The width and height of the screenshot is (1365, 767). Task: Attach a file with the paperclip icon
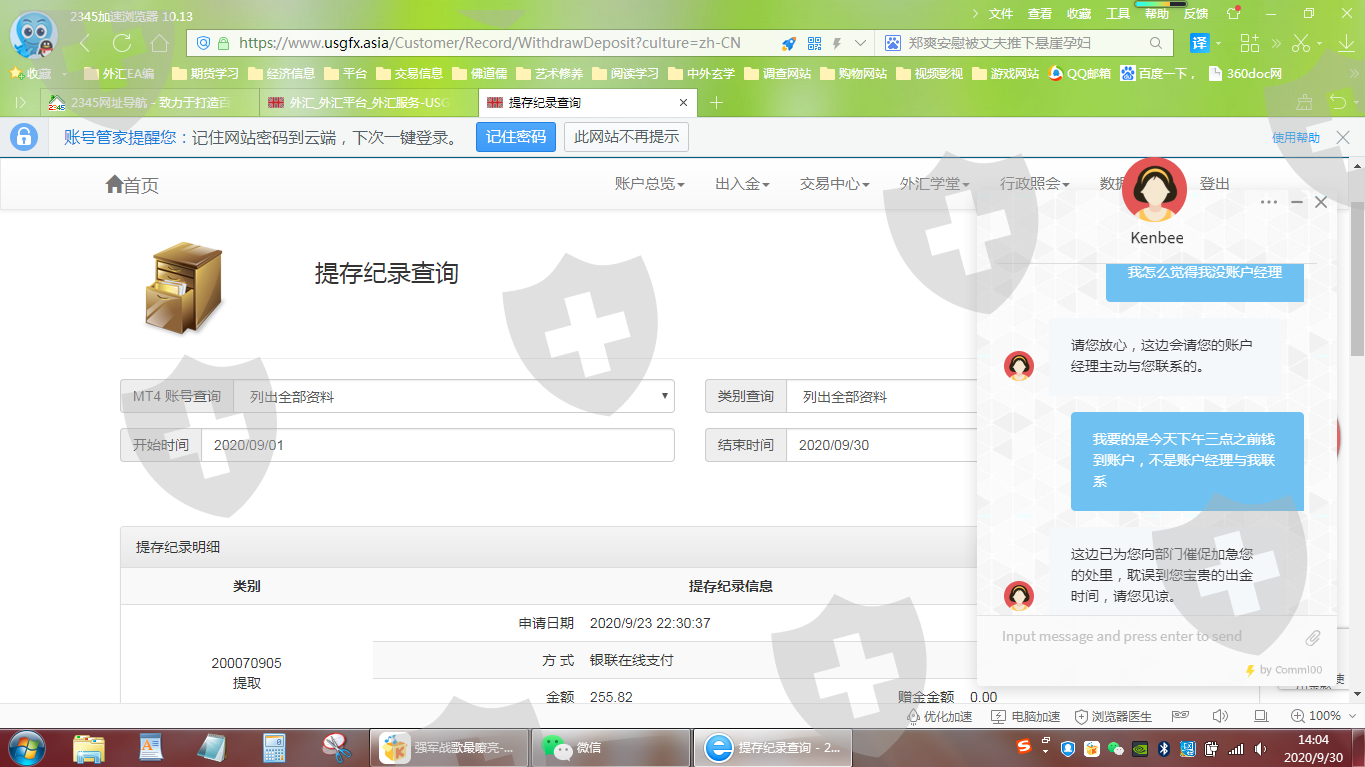coord(1313,637)
